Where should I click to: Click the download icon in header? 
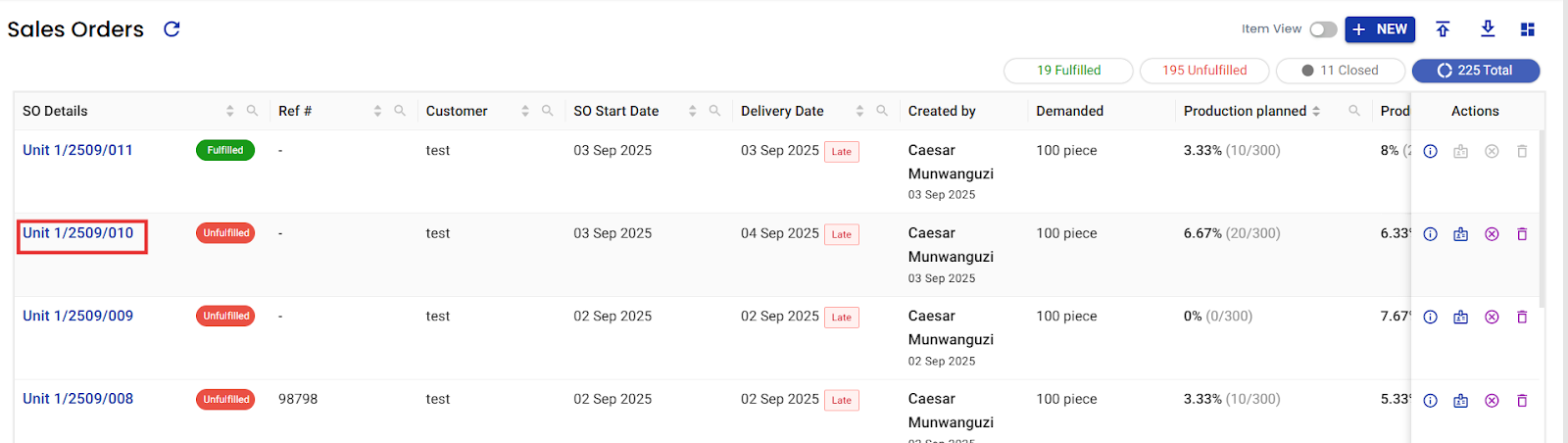1488,29
